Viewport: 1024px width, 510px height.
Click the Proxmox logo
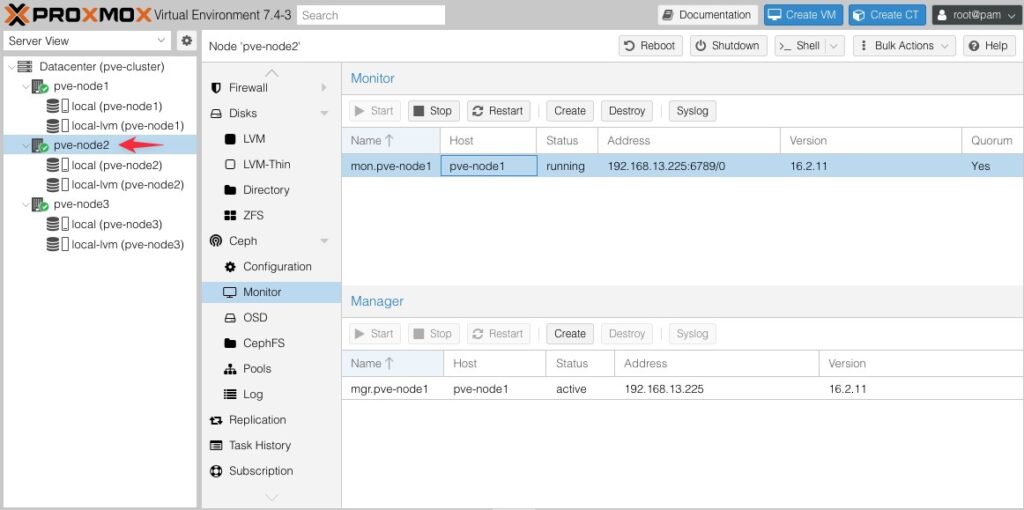[77, 14]
